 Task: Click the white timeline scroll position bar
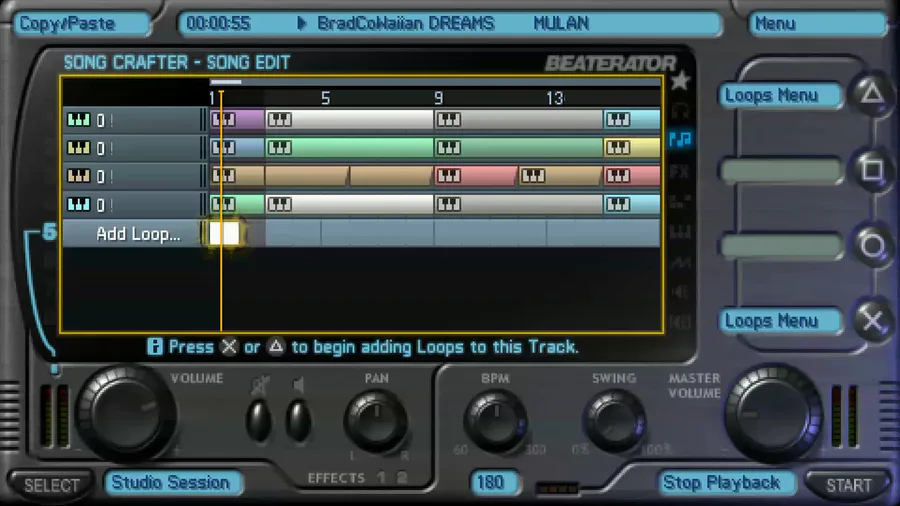[x=226, y=82]
